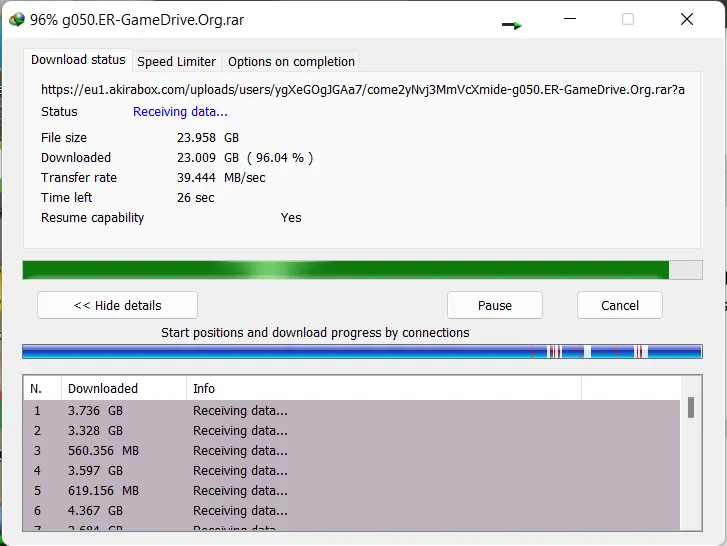Image resolution: width=727 pixels, height=546 pixels.
Task: Click the green download progress bar
Action: [362, 270]
